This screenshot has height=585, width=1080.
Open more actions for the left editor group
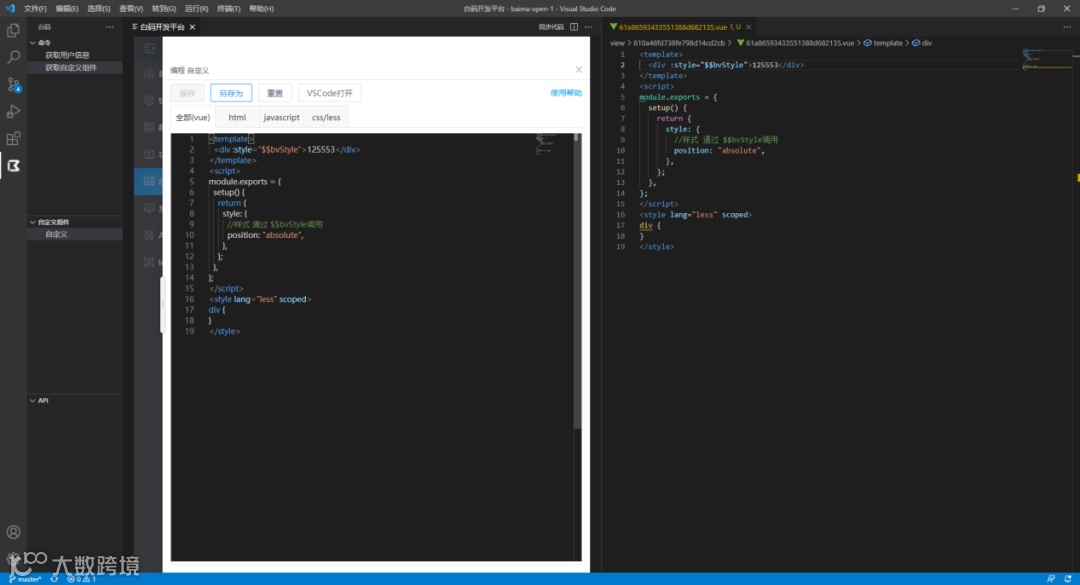pos(588,27)
